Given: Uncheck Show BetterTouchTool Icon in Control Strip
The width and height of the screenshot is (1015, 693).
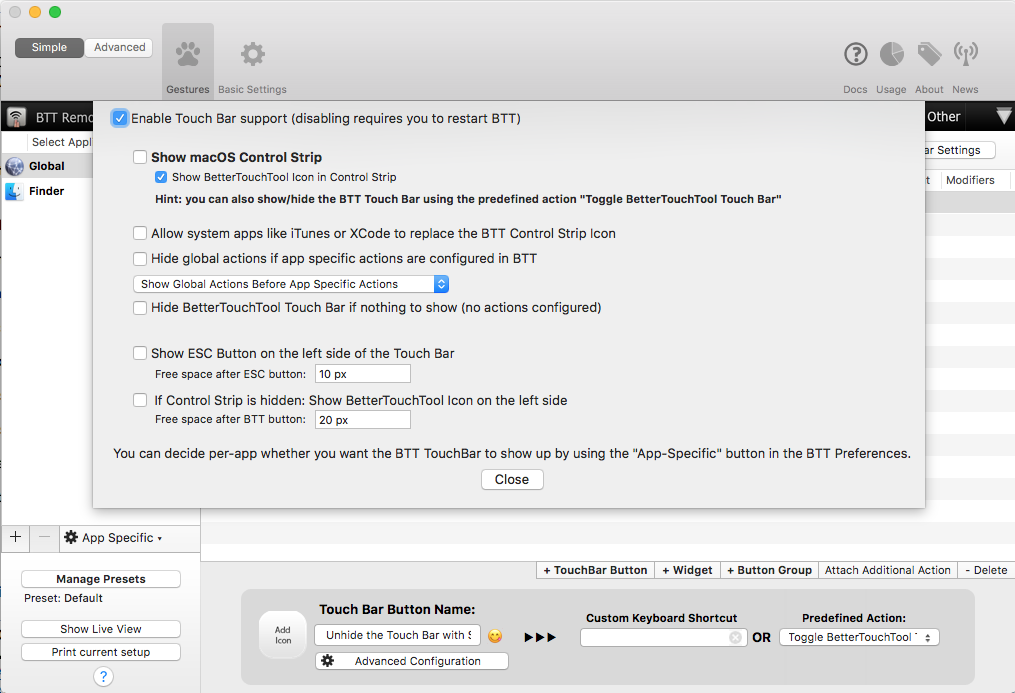Looking at the screenshot, I should (161, 177).
